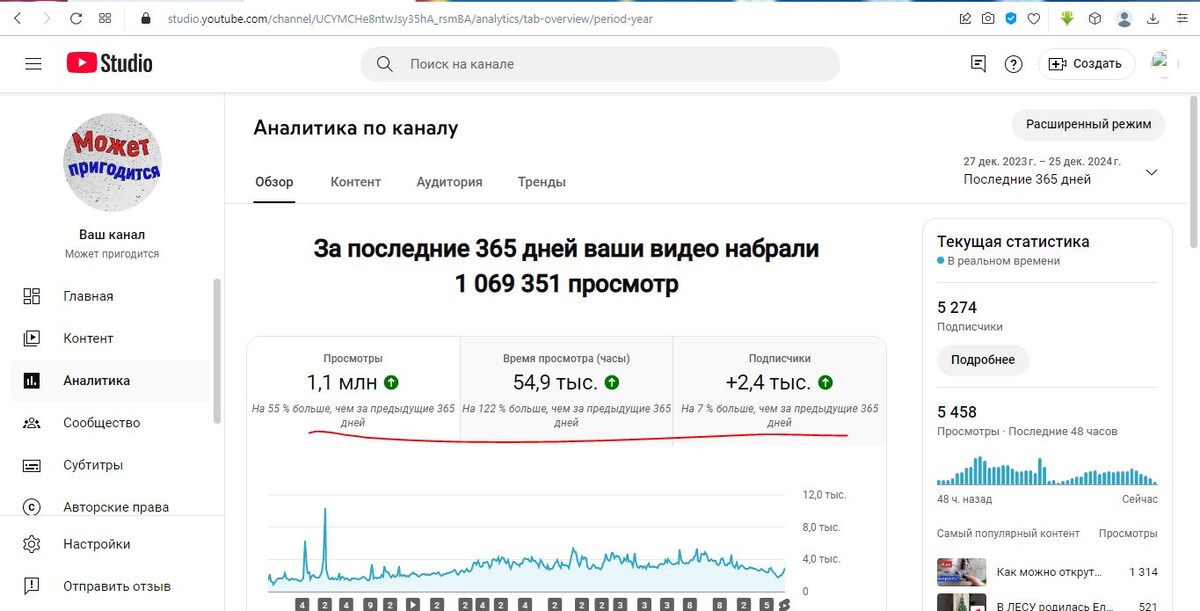Toggle the sidebar with the hamburger menu
Screen dimensions: 1200x611
[x=33, y=63]
